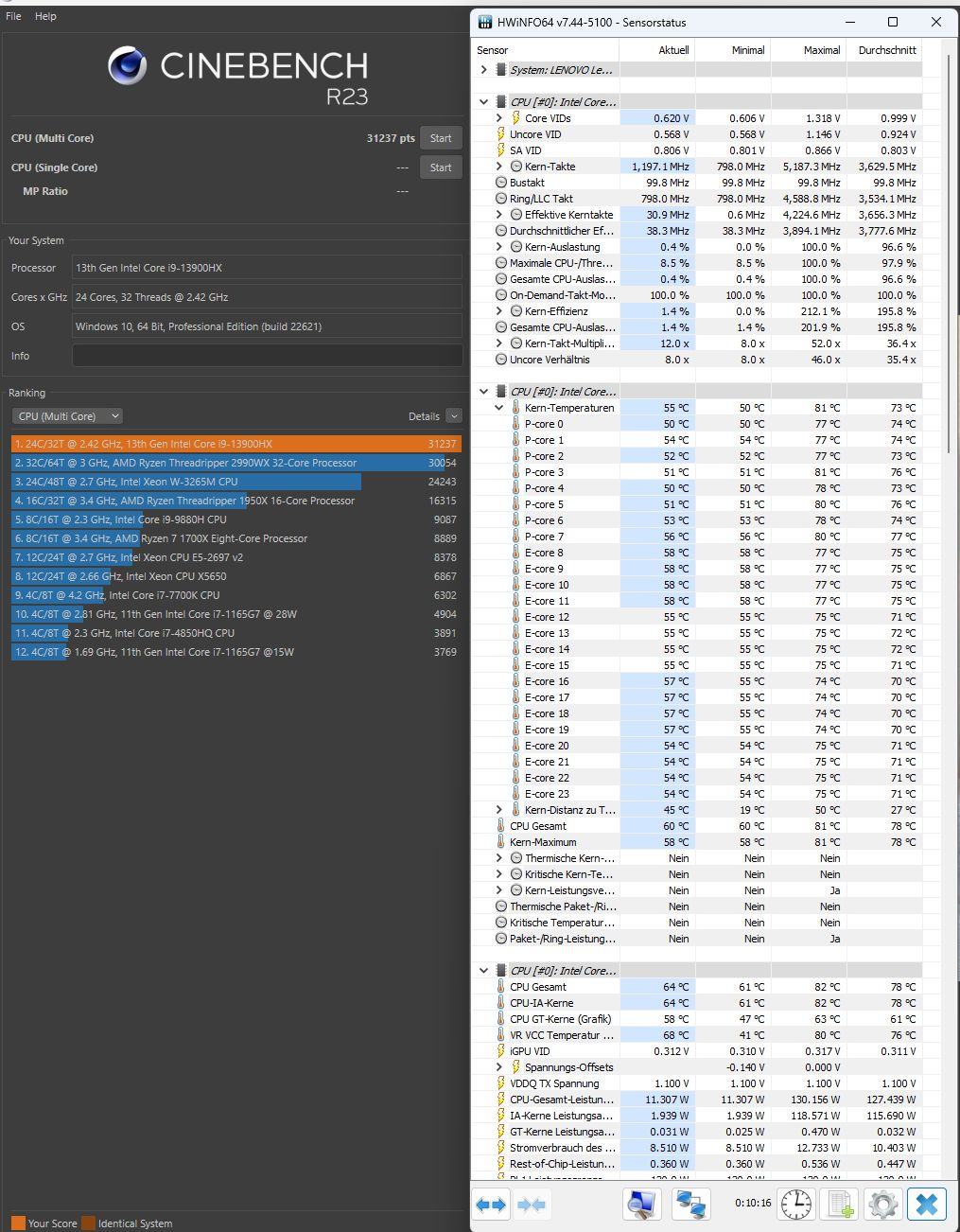This screenshot has width=960, height=1232.
Task: Open HWiNFO sensor settings gear
Action: pyautogui.click(x=883, y=1205)
